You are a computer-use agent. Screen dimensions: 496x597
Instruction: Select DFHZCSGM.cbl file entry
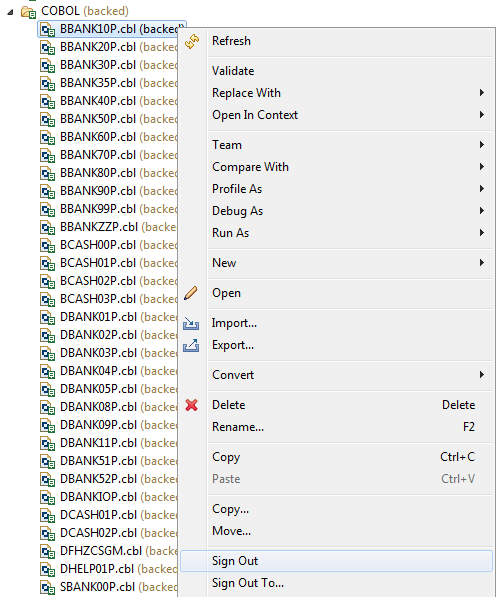point(109,551)
